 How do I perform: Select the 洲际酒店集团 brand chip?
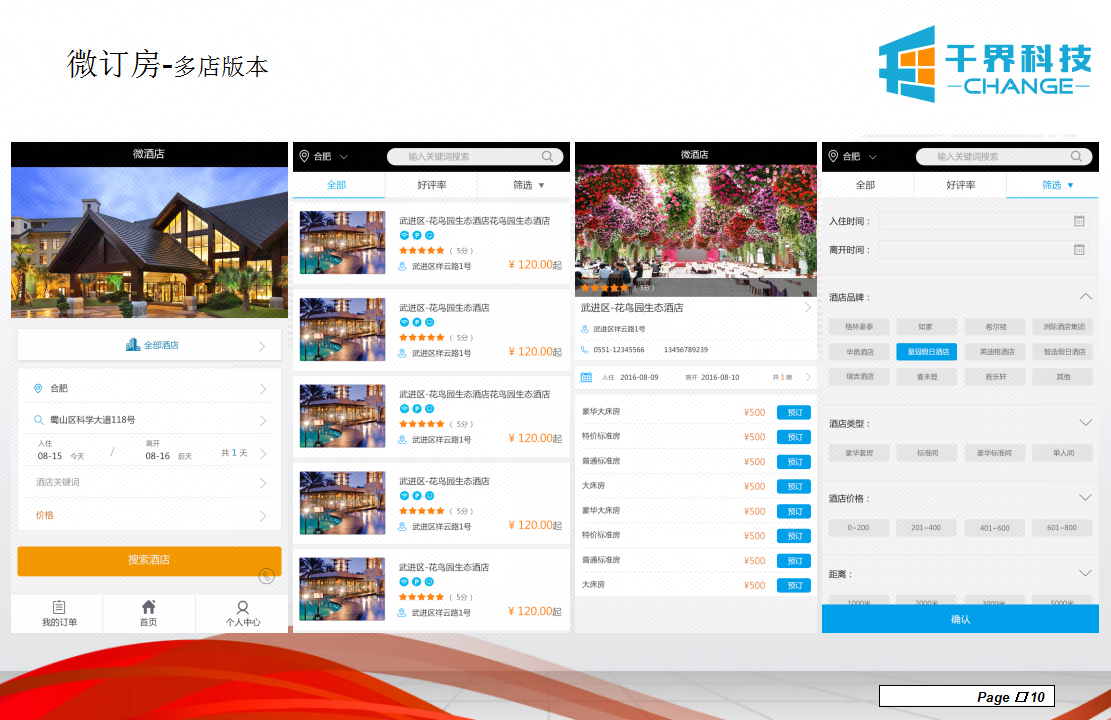click(1063, 327)
